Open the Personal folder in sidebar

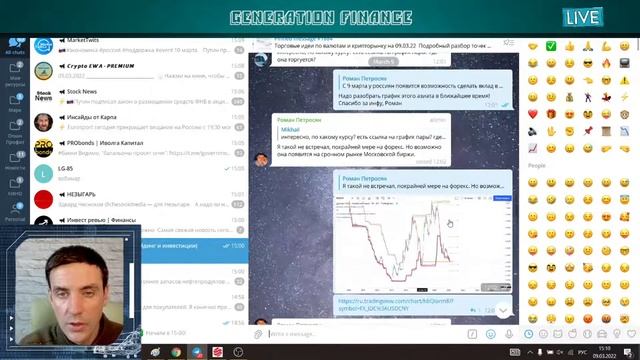pos(15,212)
